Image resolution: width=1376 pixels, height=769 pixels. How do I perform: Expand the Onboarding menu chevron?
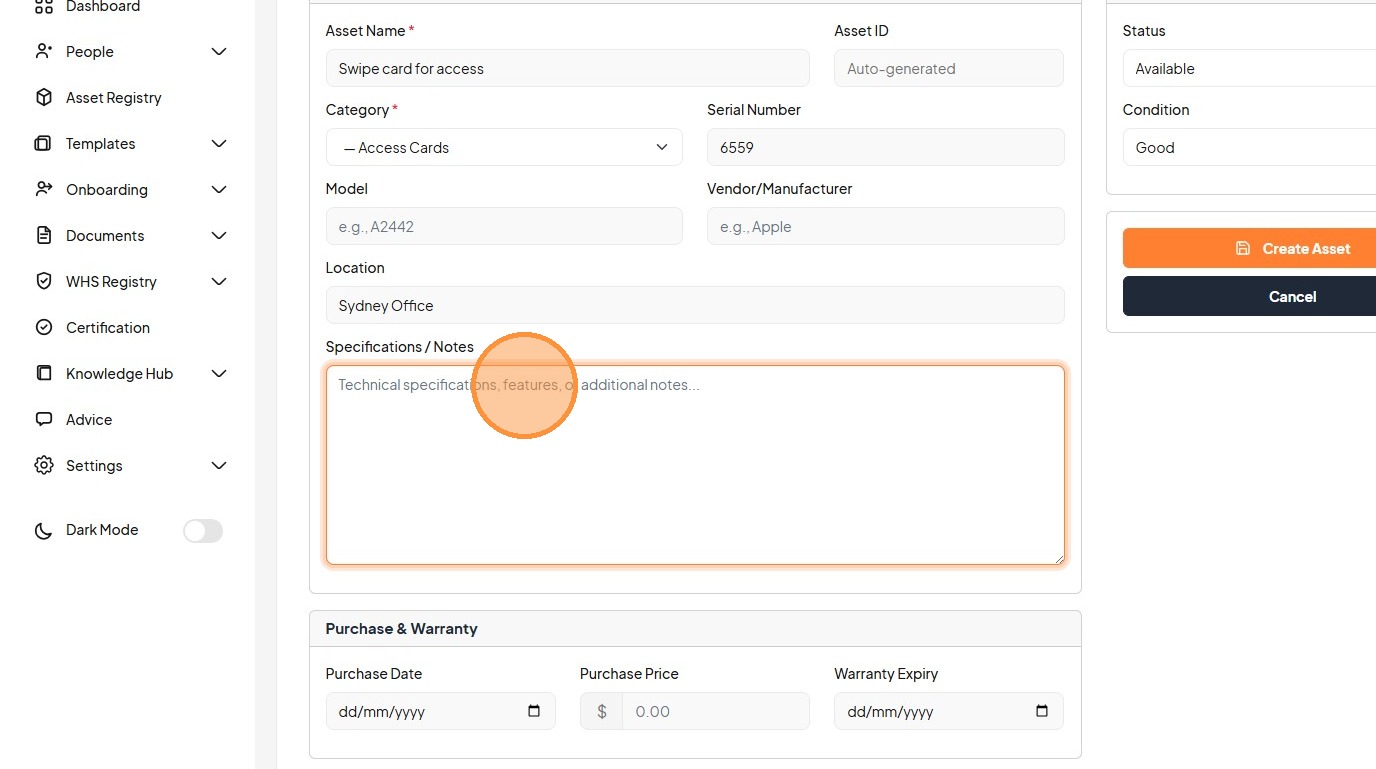pos(219,189)
